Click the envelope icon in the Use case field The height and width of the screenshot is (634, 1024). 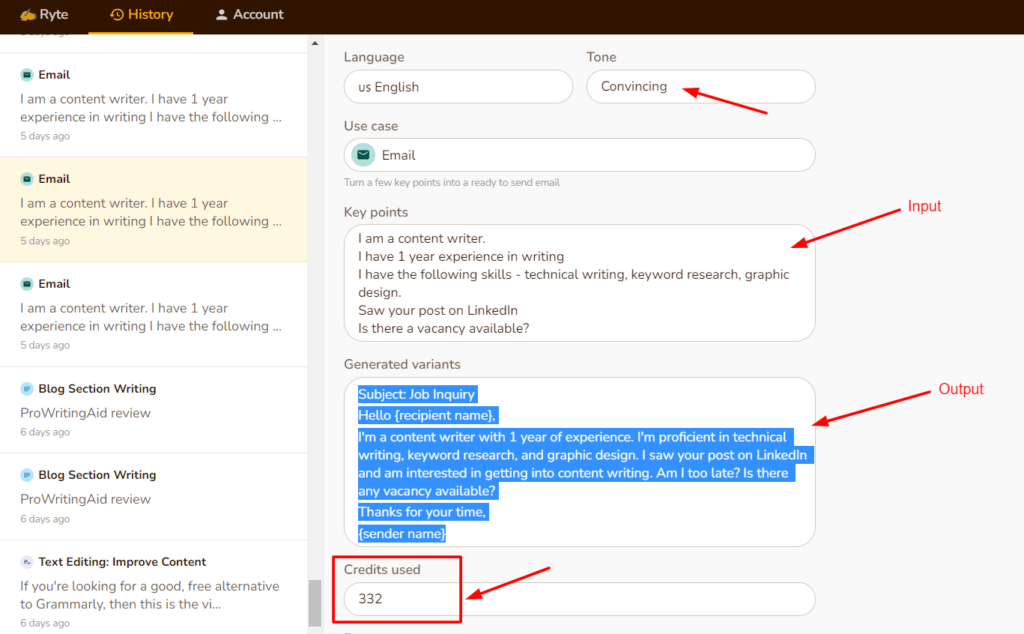(x=362, y=155)
